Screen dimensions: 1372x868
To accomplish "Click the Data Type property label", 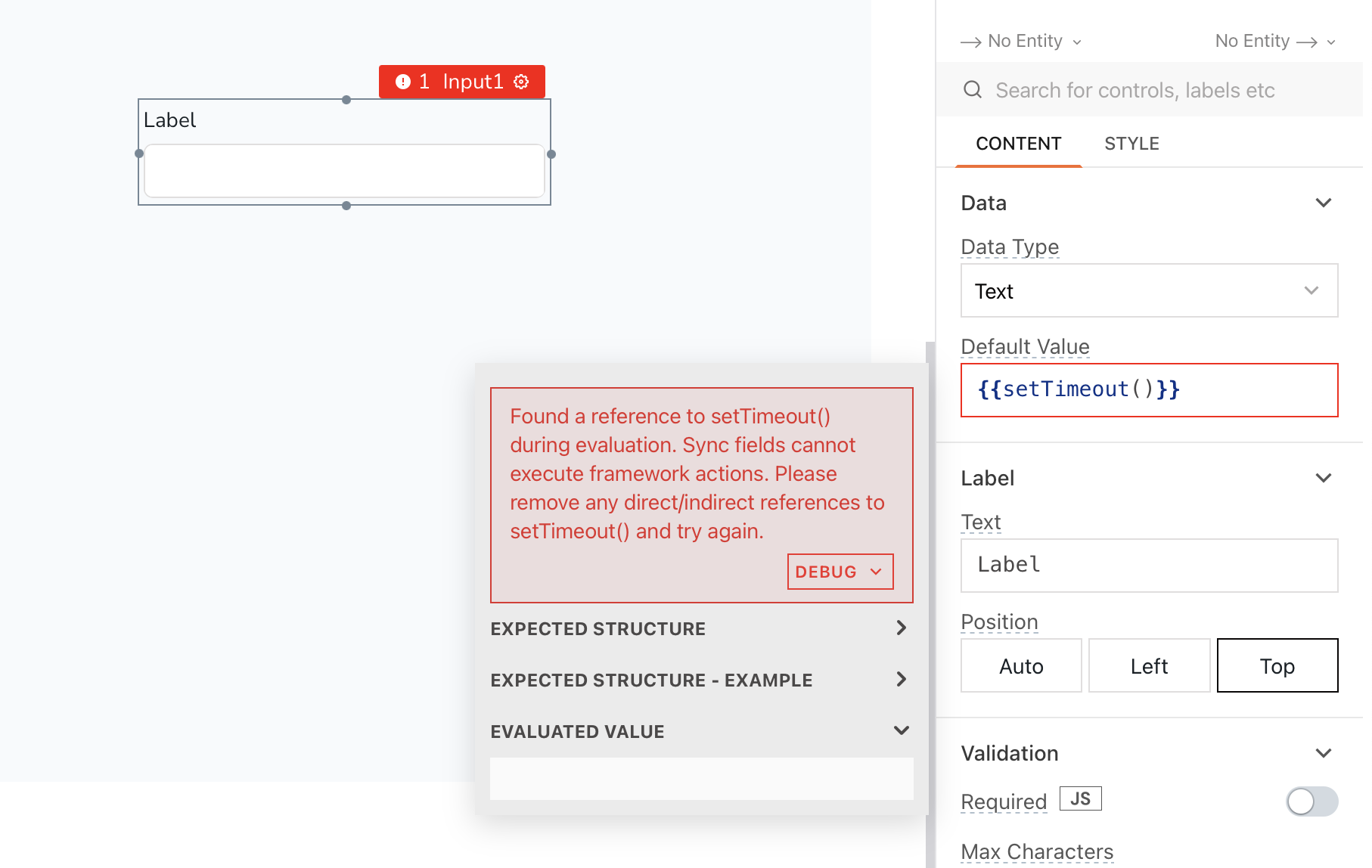I will coord(1010,247).
